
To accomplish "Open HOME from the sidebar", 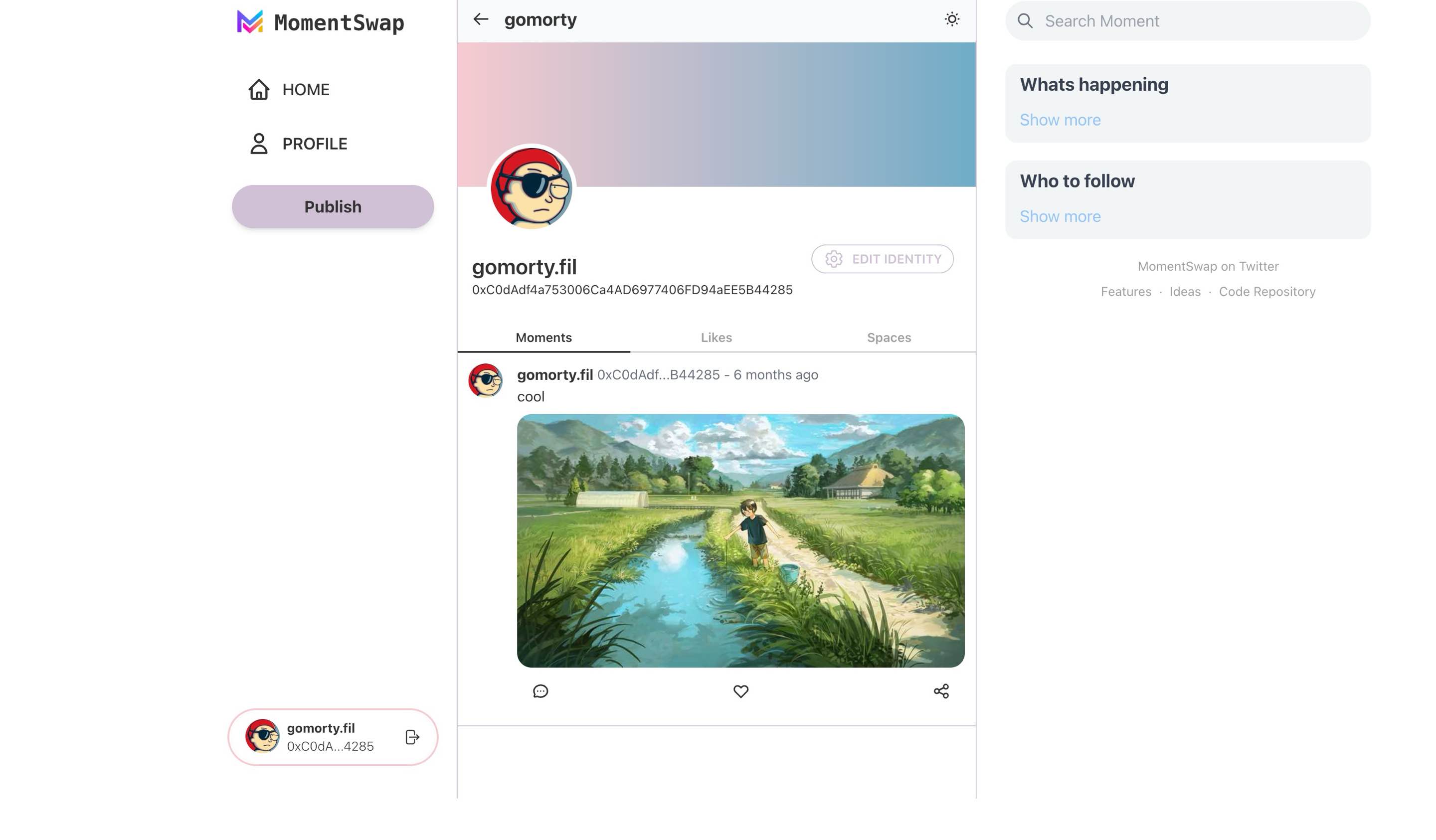I will 289,89.
